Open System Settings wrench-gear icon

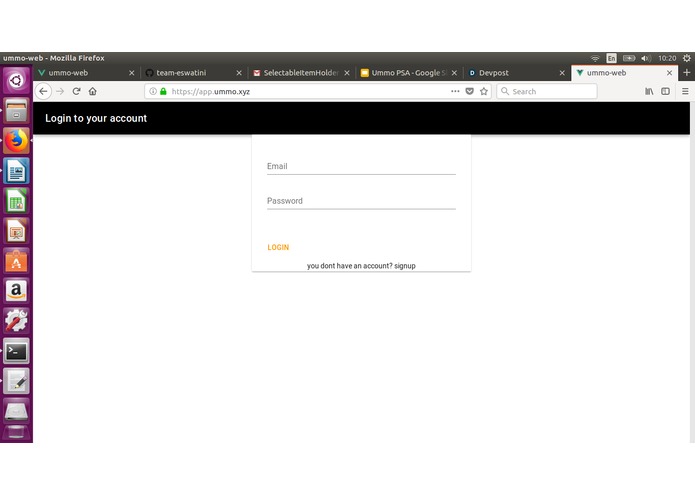(16, 321)
